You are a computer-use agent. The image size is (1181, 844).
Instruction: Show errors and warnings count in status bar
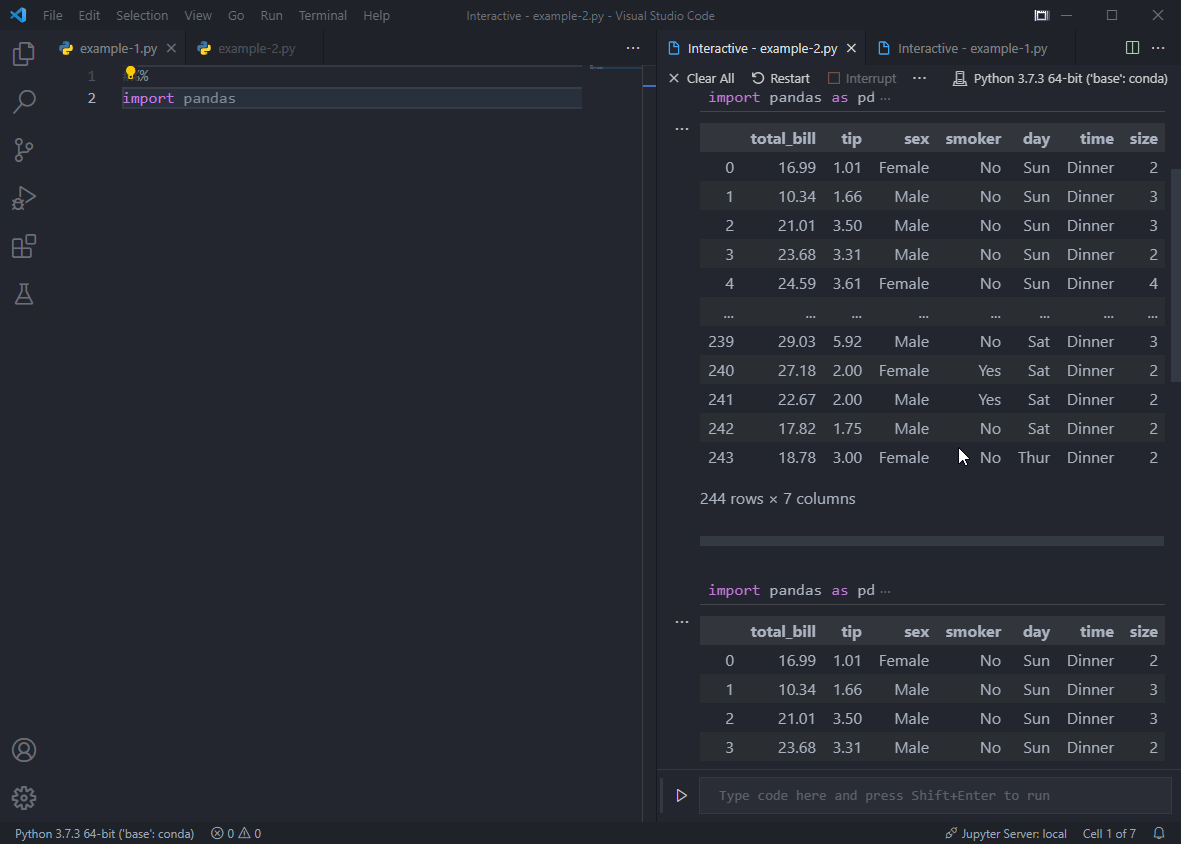[236, 833]
